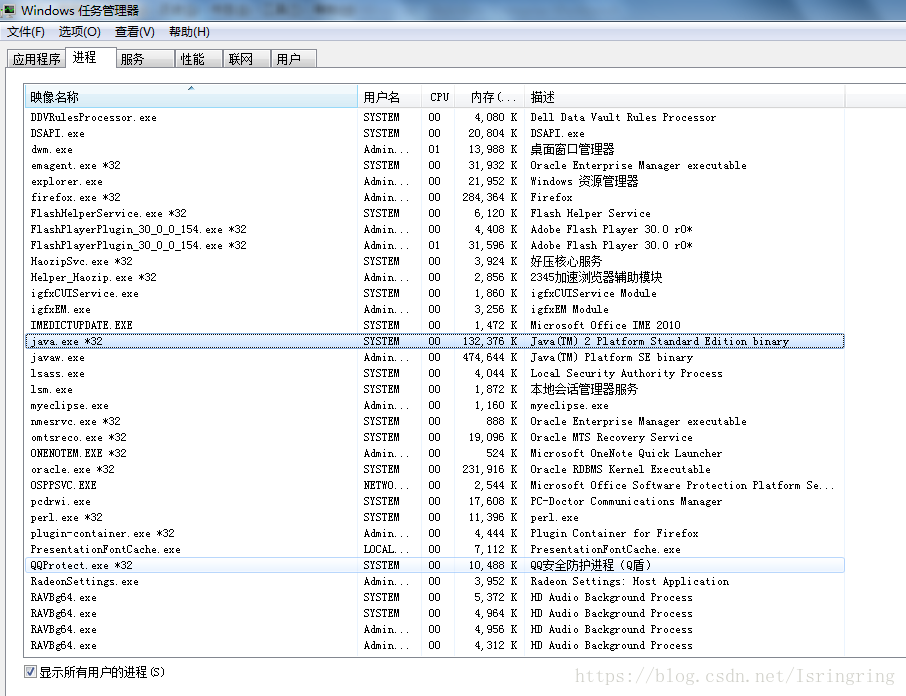Click description Microsoft OneNote Quick Launcher
The height and width of the screenshot is (696, 906).
point(626,453)
